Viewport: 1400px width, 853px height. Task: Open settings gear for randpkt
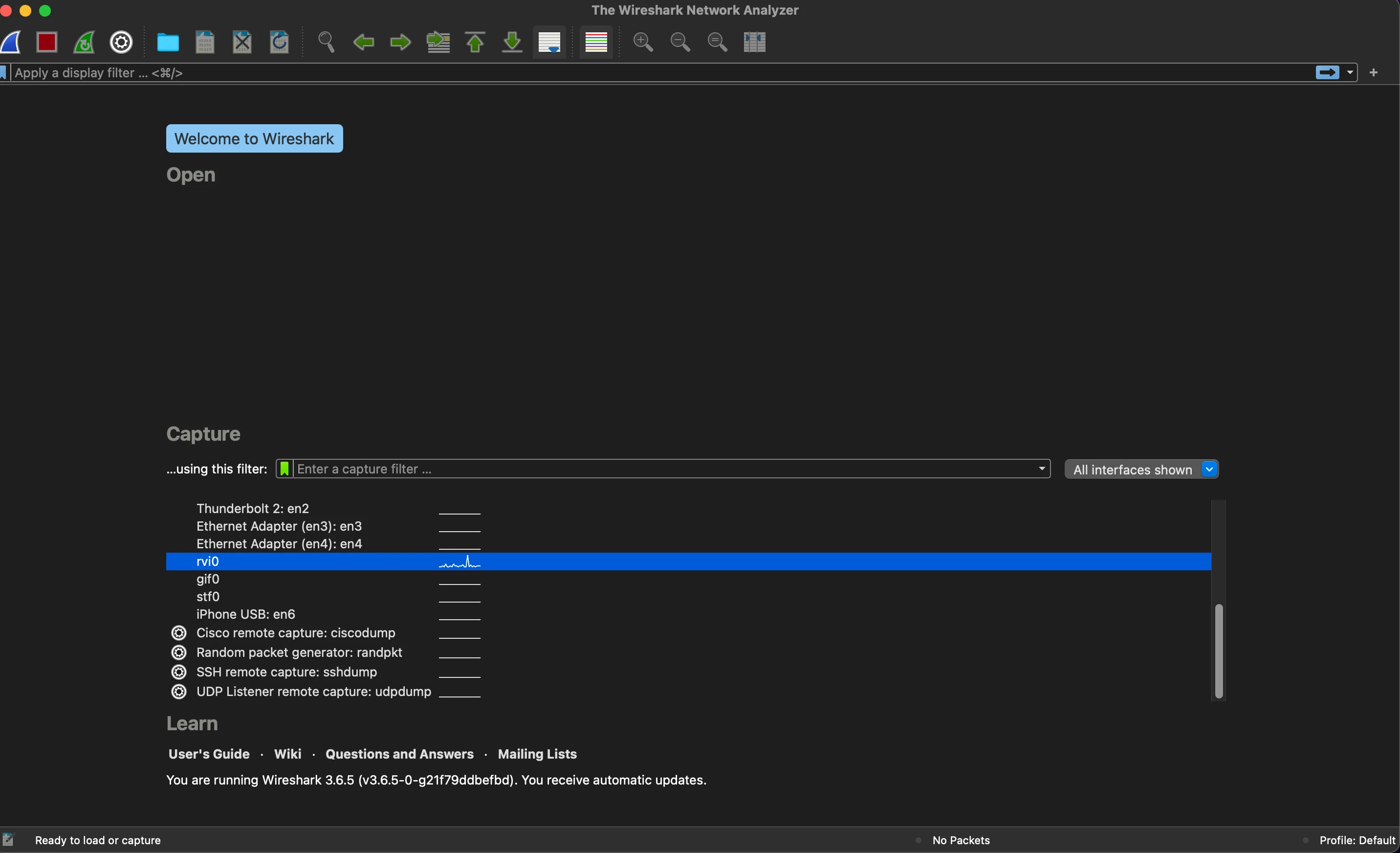179,652
